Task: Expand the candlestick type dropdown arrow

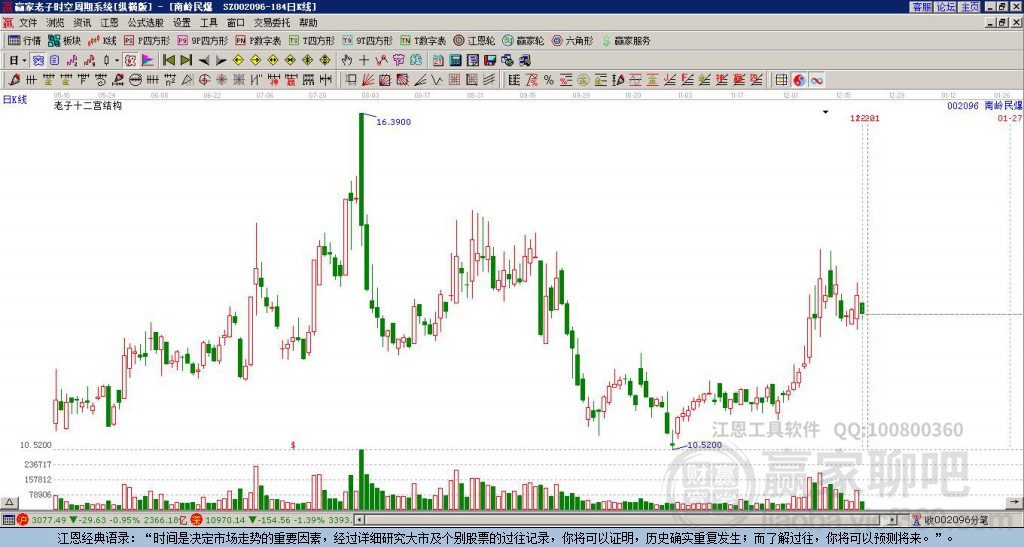Action: point(117,60)
